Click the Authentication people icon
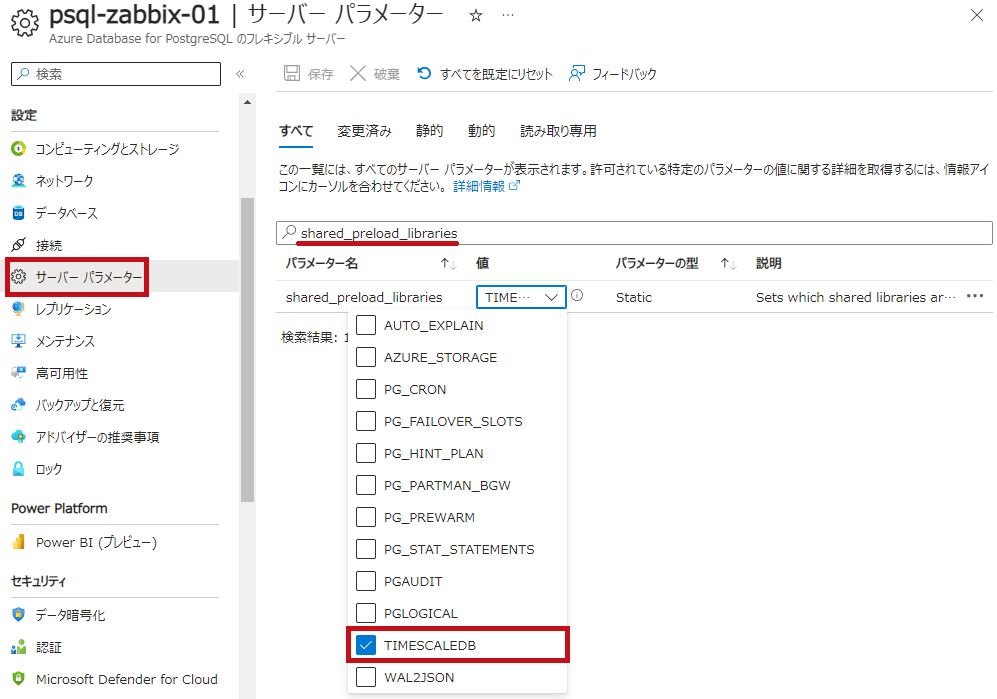The width and height of the screenshot is (997, 699). (18, 647)
